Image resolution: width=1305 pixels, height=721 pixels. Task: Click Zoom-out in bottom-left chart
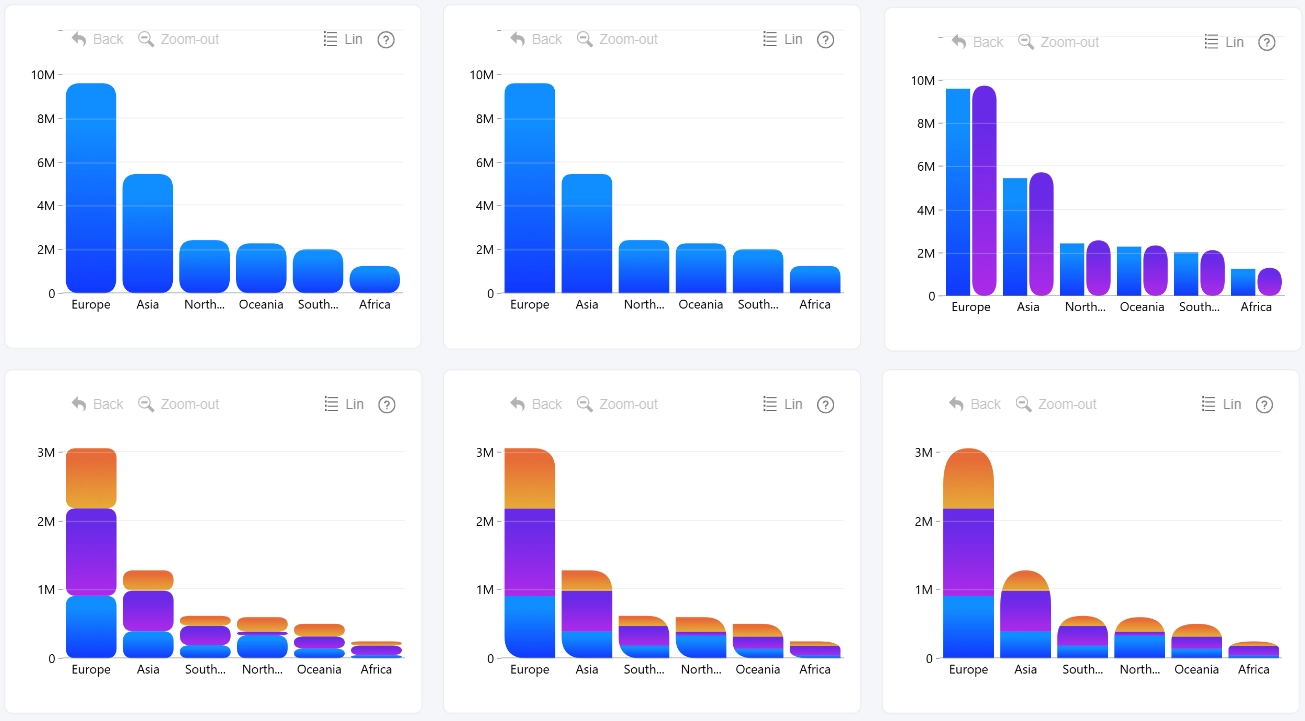(x=178, y=404)
